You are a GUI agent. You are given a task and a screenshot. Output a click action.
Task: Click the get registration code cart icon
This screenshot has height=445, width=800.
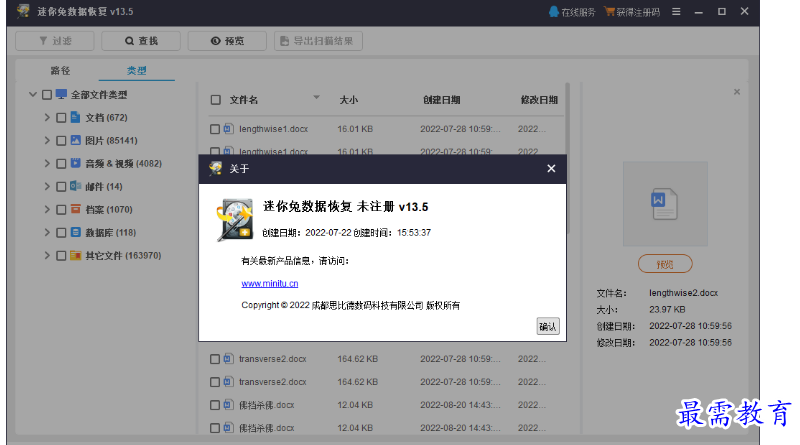pos(609,11)
